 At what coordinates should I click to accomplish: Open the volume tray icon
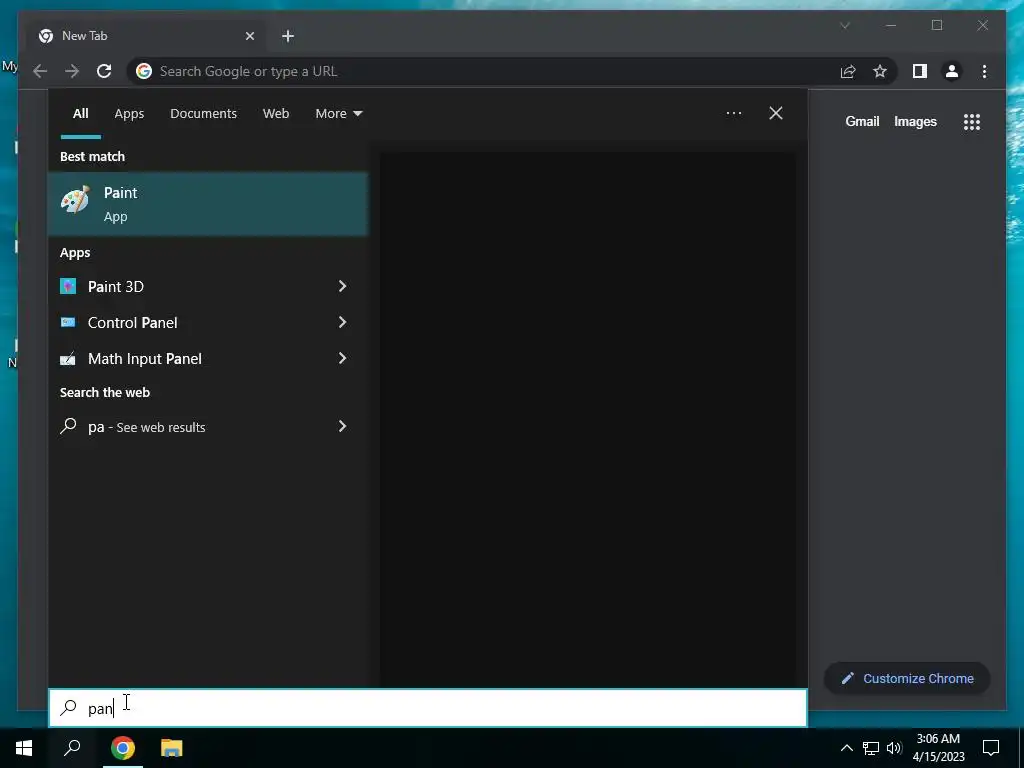click(894, 748)
